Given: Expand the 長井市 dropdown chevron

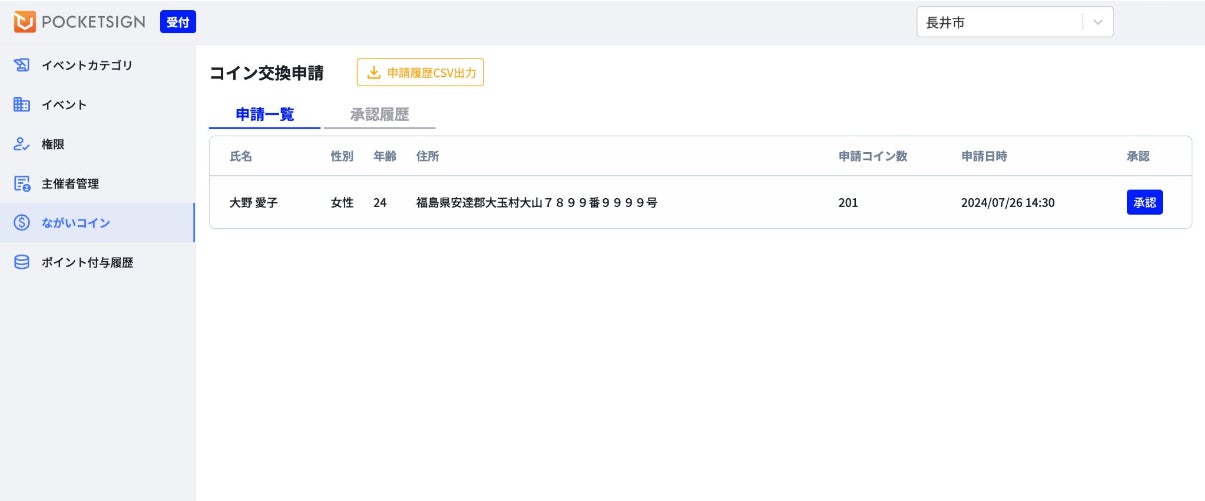Looking at the screenshot, I should point(1098,22).
